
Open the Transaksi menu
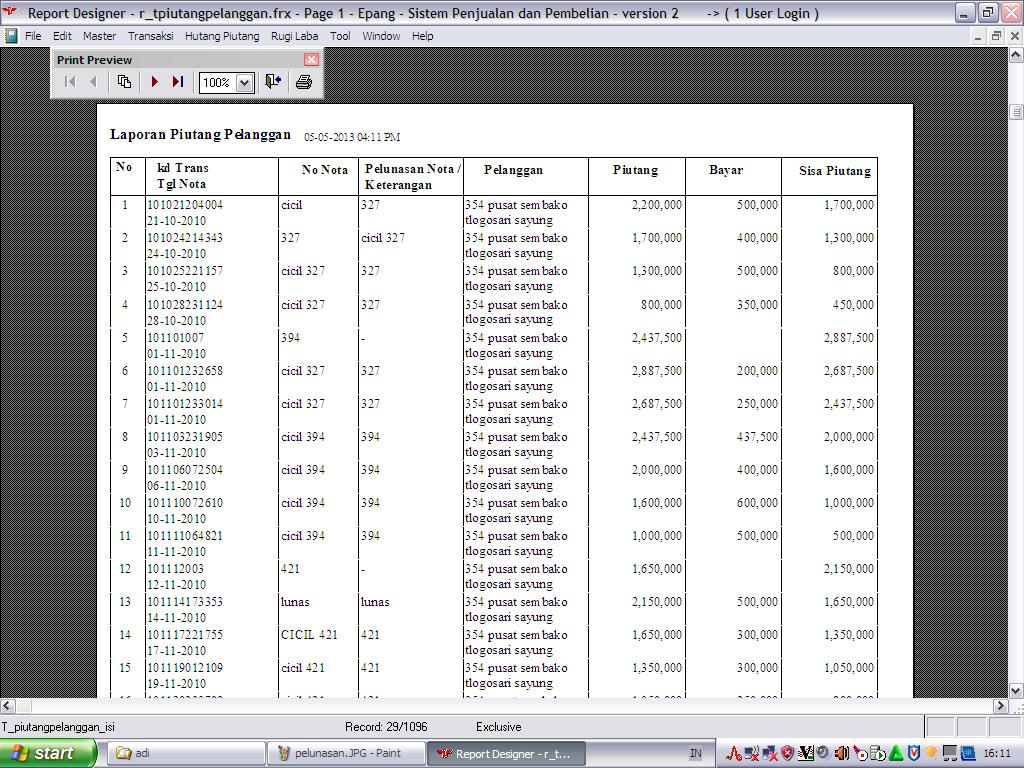click(151, 36)
